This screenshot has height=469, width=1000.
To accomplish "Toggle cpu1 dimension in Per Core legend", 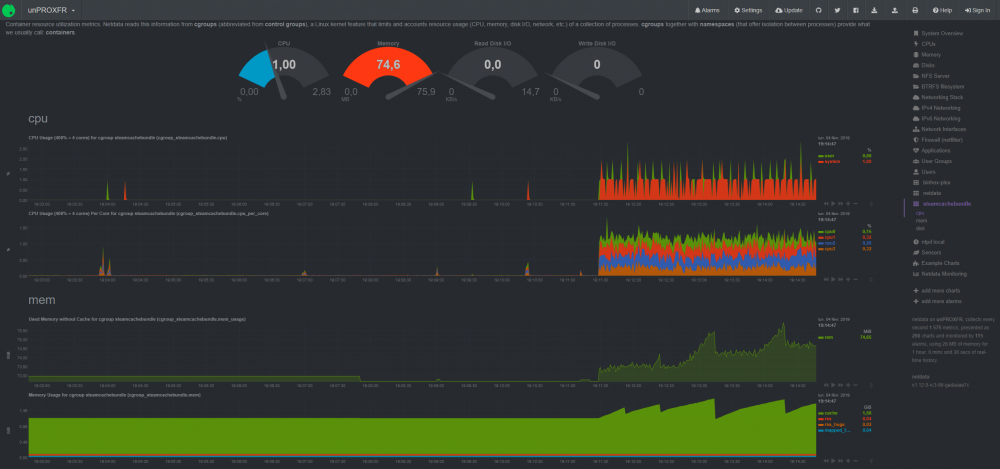I will point(827,237).
